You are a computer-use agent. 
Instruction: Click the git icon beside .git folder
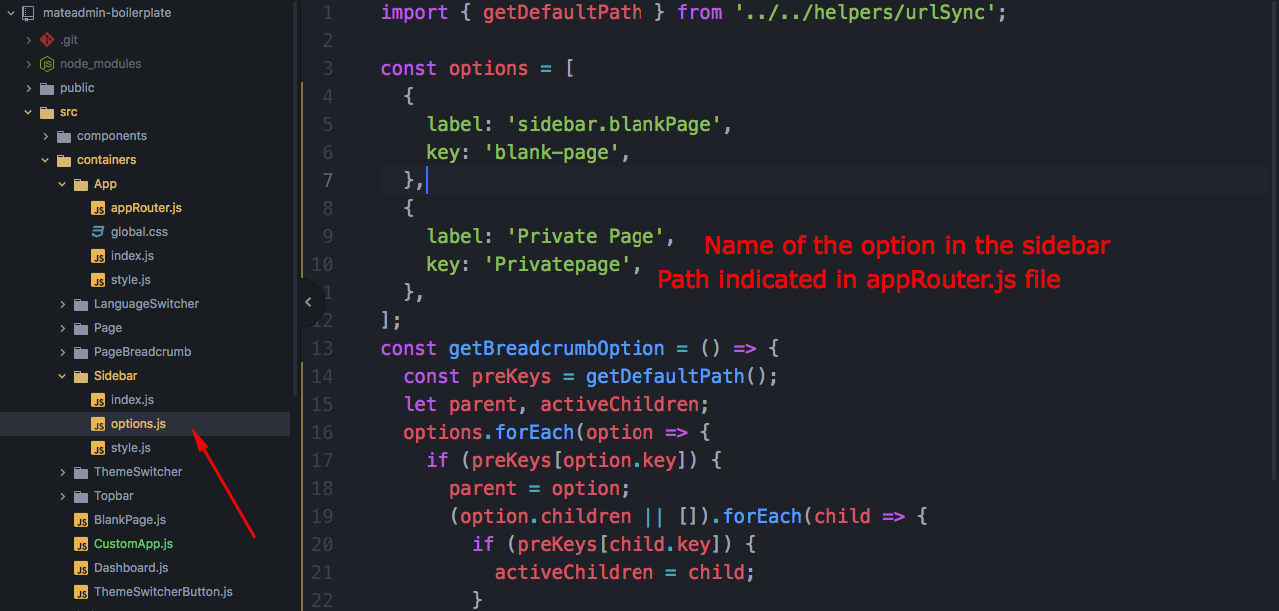pos(46,40)
